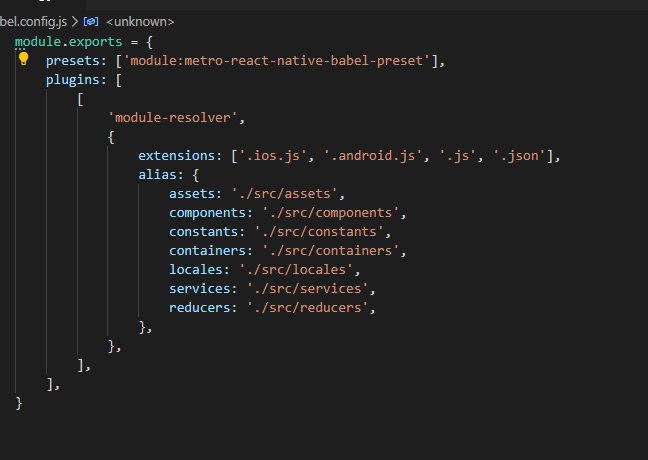Click the 'presets' property name

[x=73, y=61]
